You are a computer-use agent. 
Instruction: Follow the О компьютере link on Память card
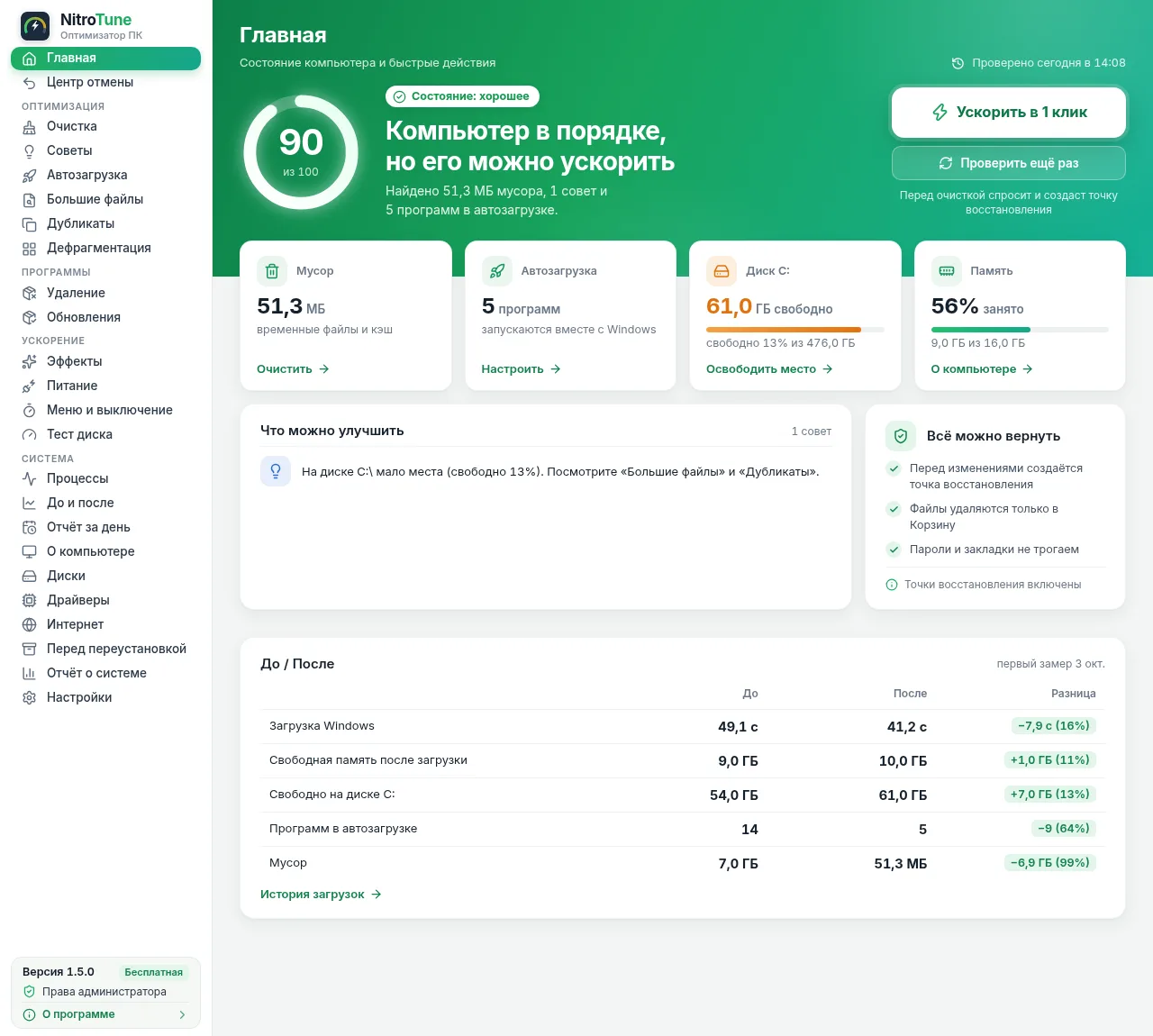(x=983, y=369)
